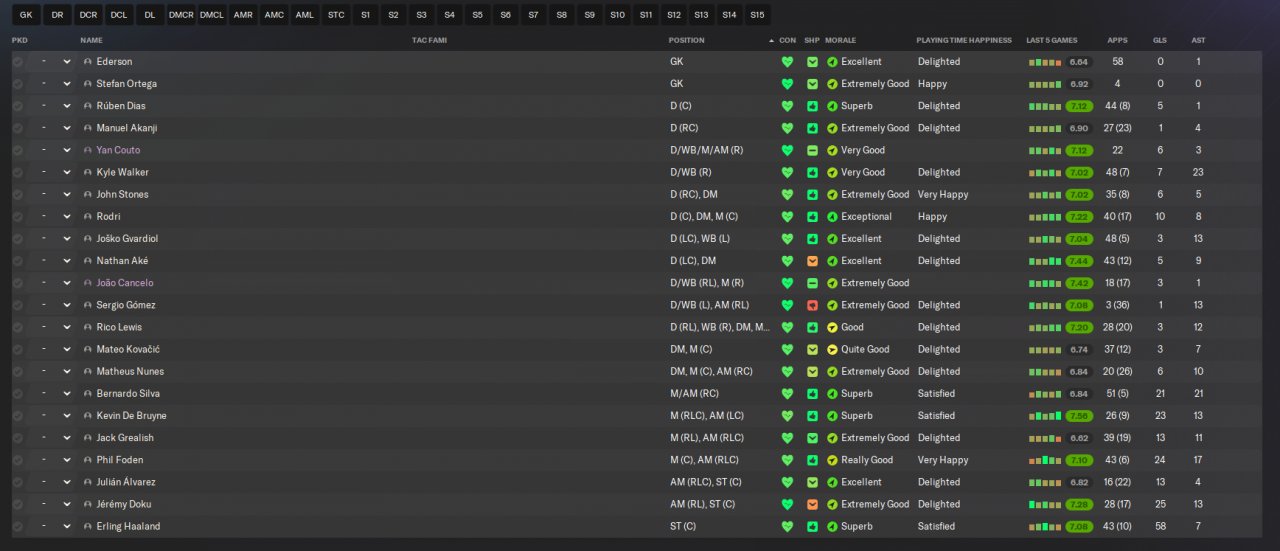1280x551 pixels.
Task: Click Erling Haaland's condition heart icon
Action: click(787, 527)
